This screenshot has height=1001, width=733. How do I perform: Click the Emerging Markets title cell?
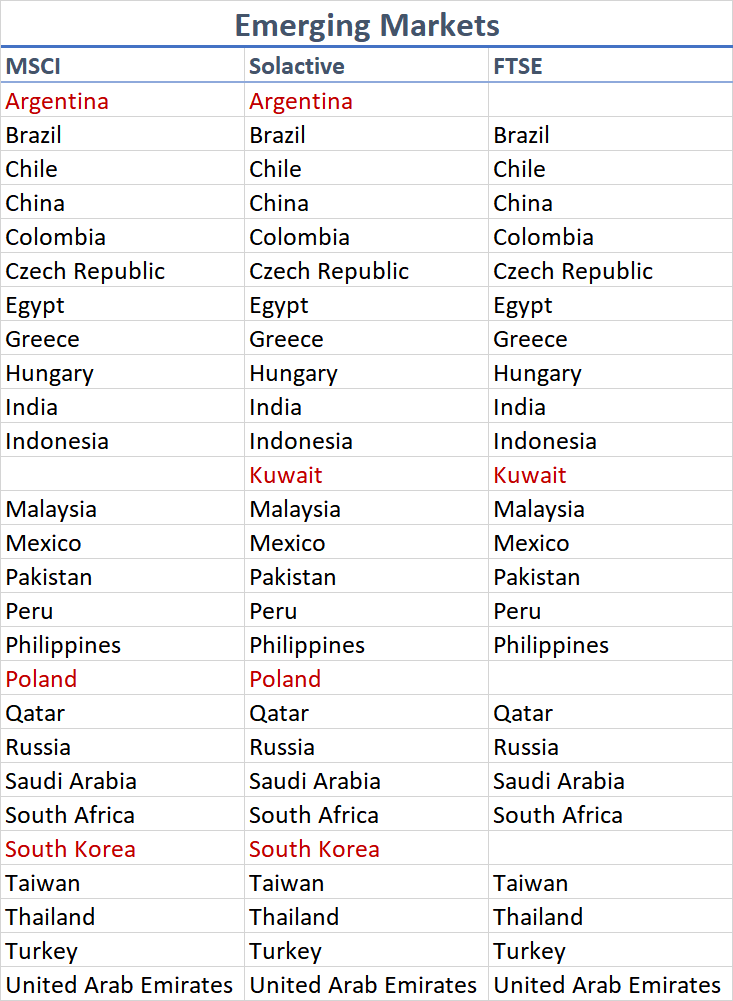point(367,24)
